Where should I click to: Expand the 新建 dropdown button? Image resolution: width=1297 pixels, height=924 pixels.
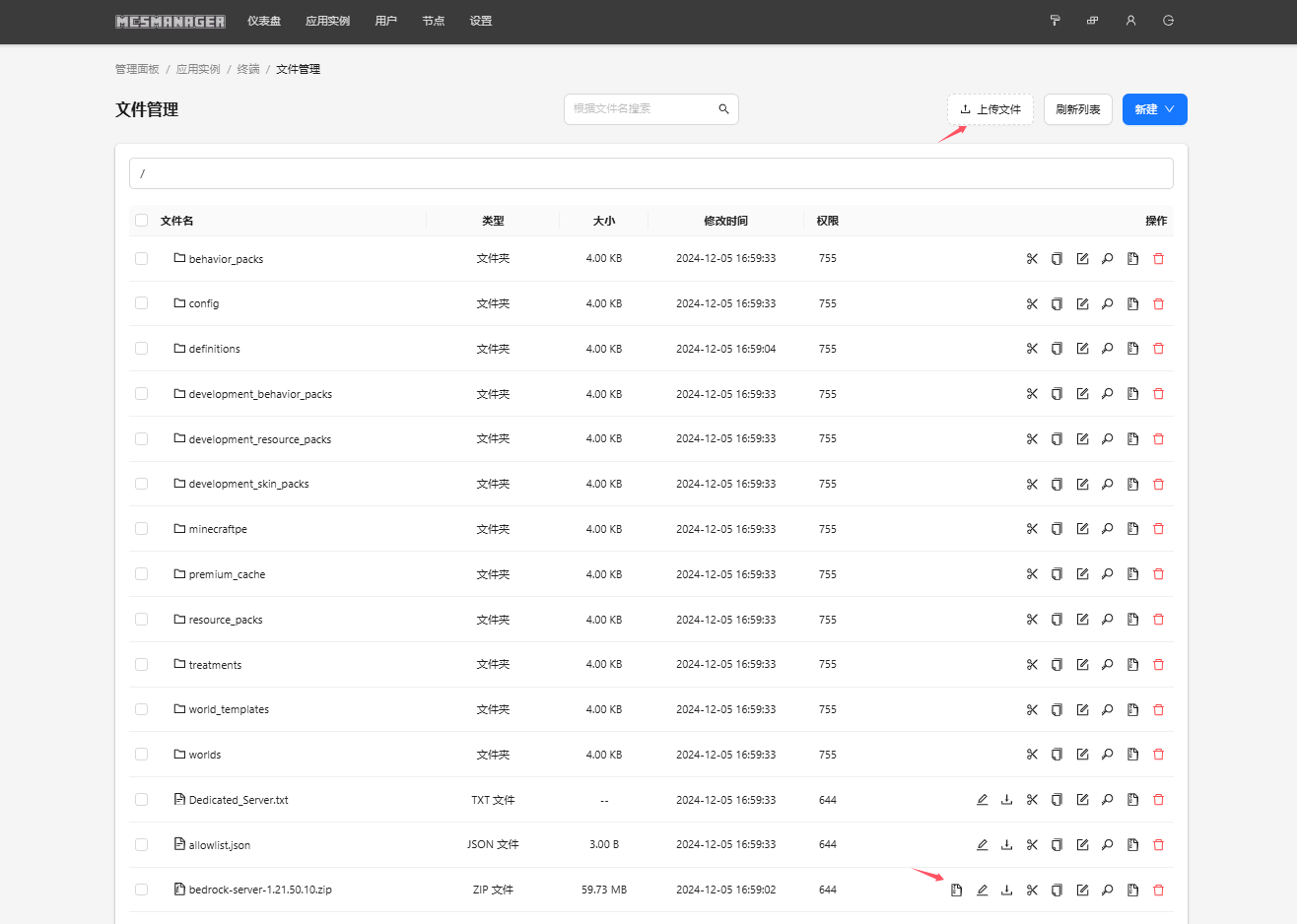(1154, 109)
